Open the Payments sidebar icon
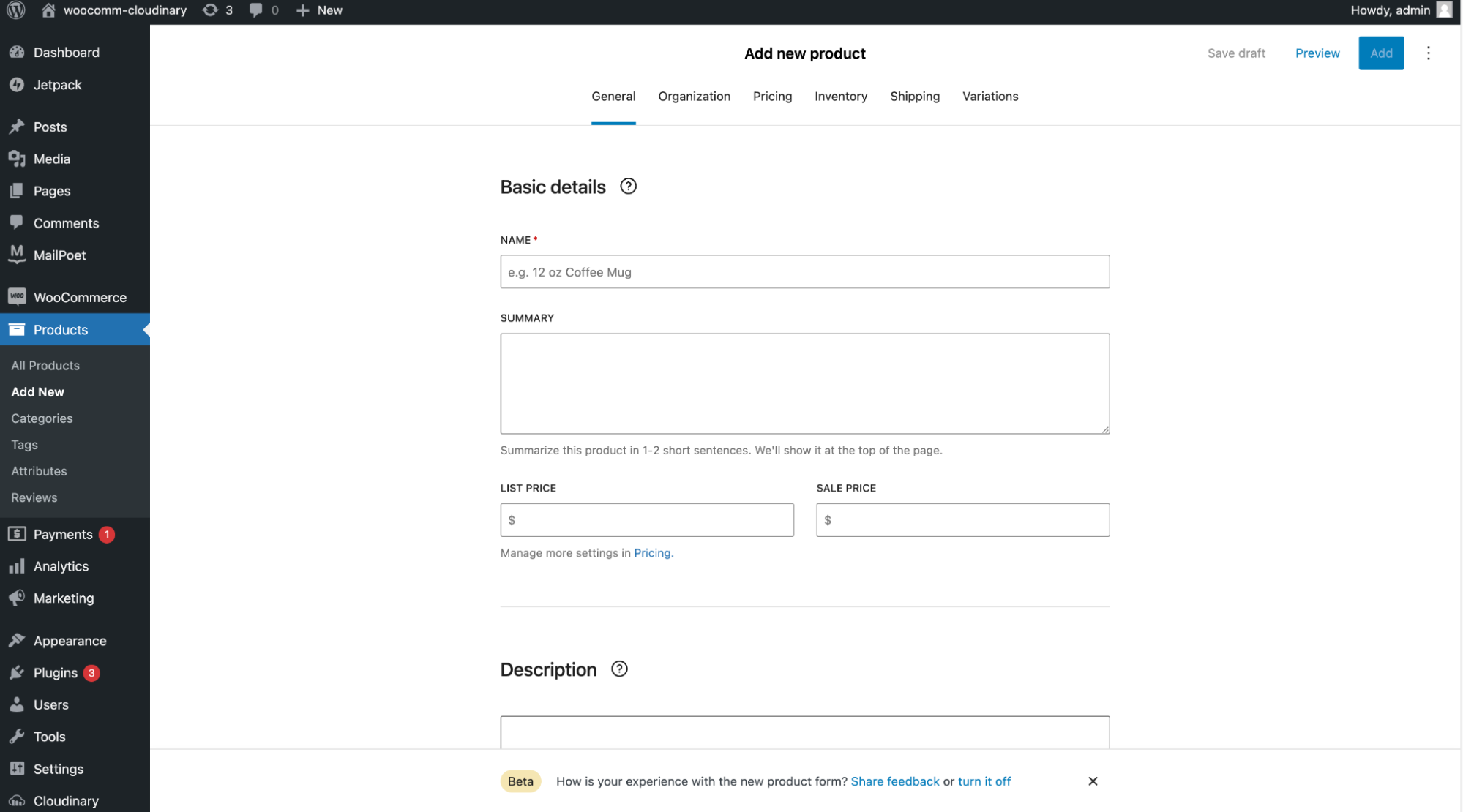This screenshot has height=812, width=1463. (18, 534)
